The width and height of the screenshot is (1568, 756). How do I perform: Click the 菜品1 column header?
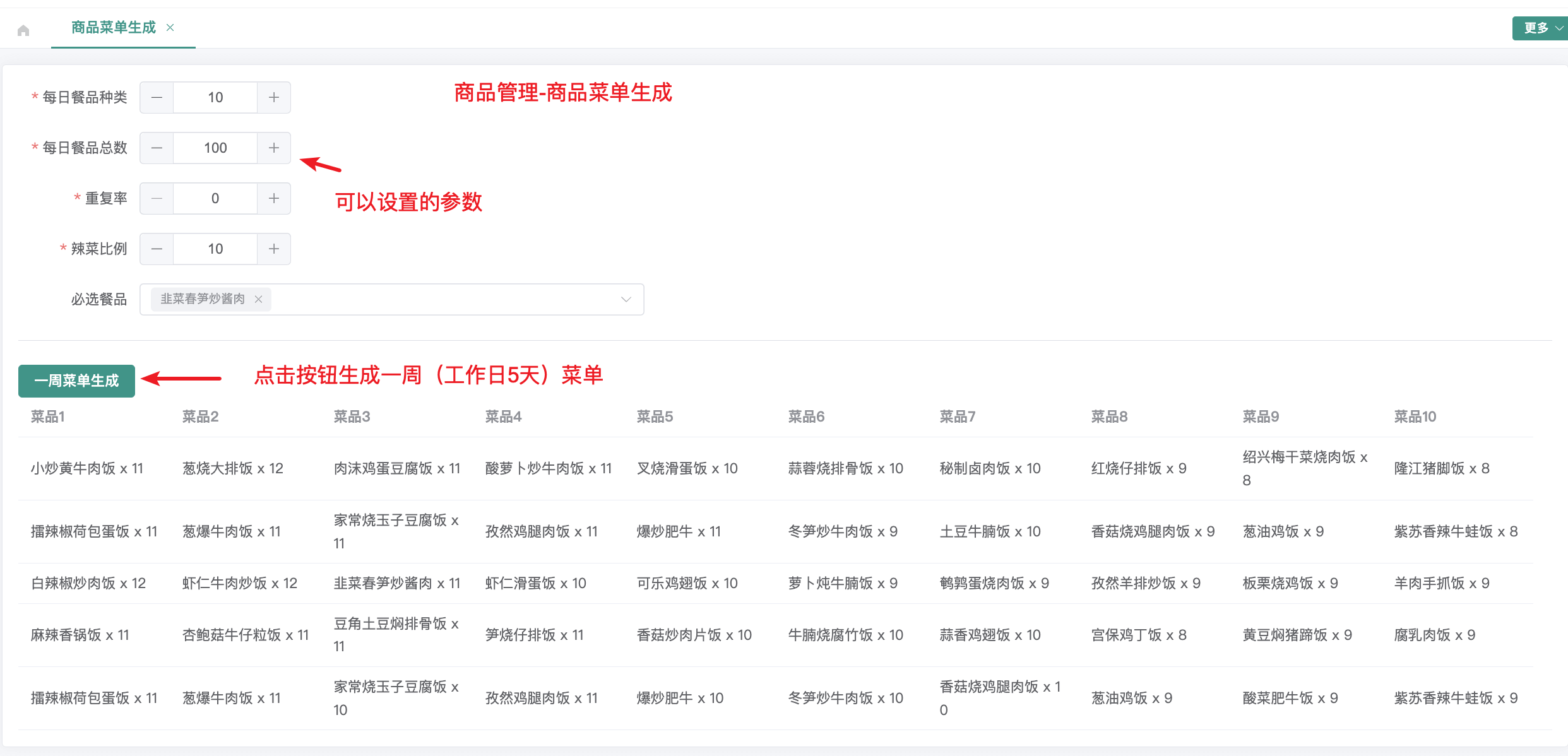click(48, 416)
